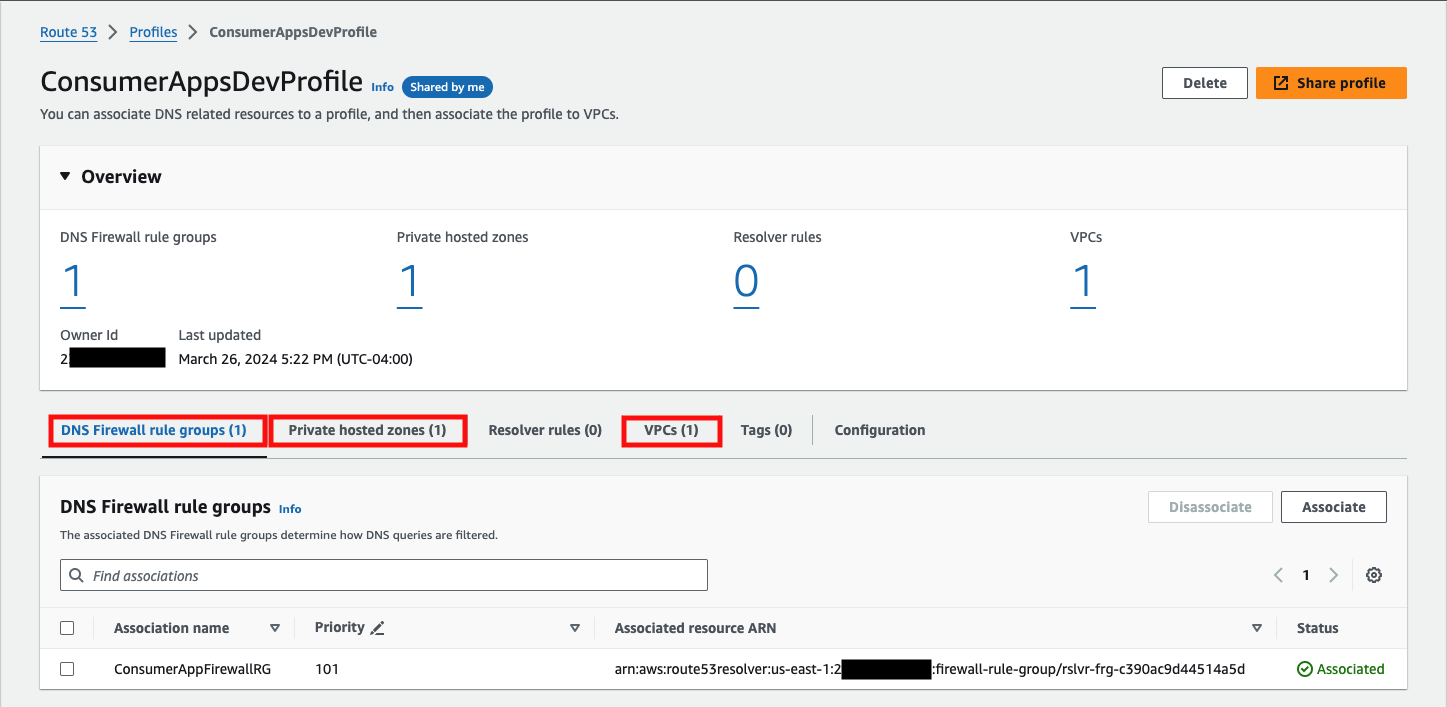Sort by Association name column arrow
1447x707 pixels.
(x=275, y=628)
